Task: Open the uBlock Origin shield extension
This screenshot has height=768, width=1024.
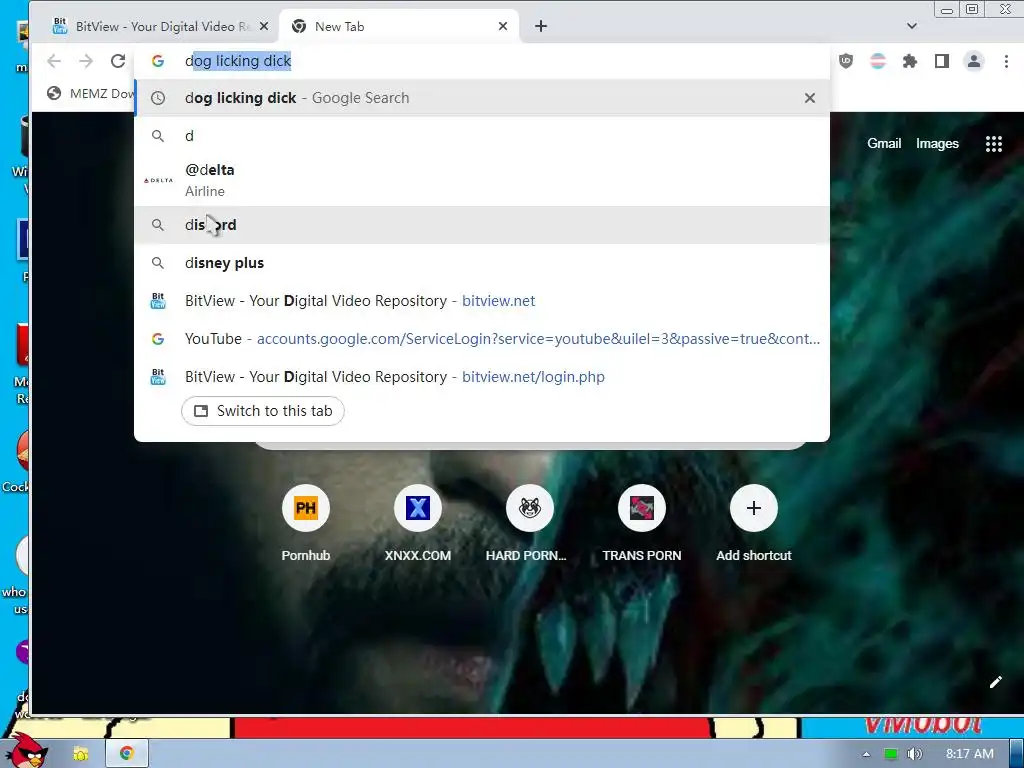Action: (x=846, y=61)
